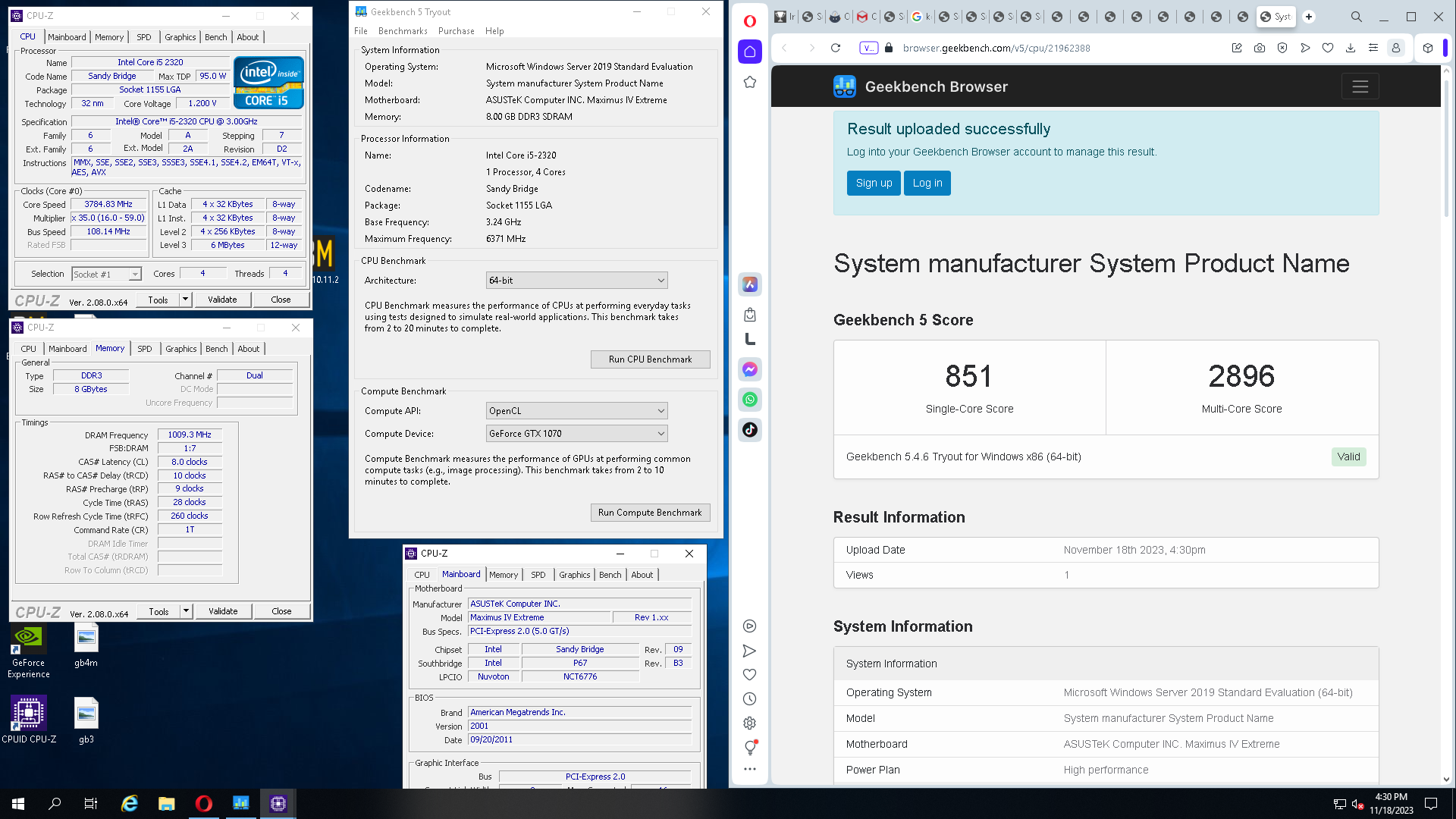Open Player icon in Opera sidebar
Screen dimensions: 1456x819
(750, 626)
